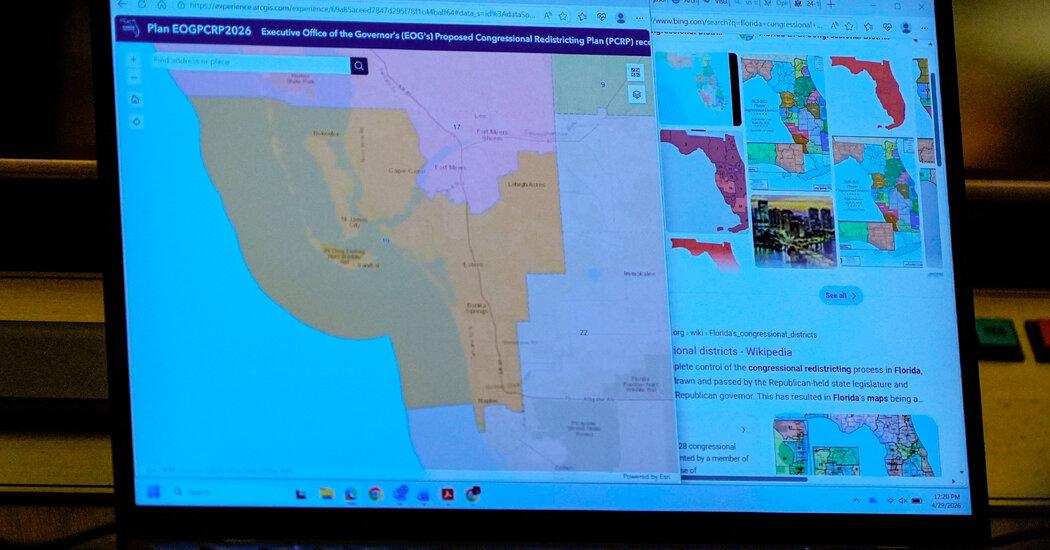1050x550 pixels.
Task: Open File Explorer from the taskbar
Action: point(326,494)
